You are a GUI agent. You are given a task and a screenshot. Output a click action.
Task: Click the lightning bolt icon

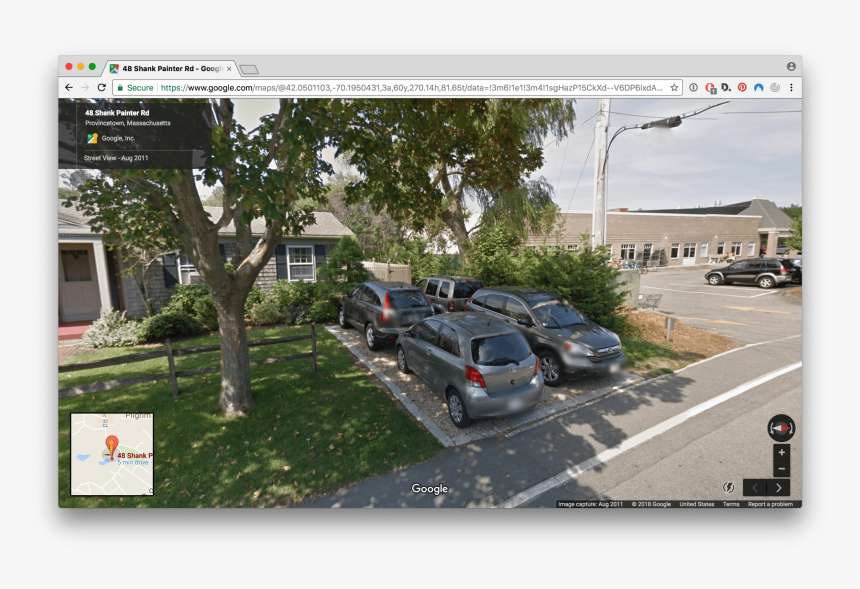pos(728,487)
